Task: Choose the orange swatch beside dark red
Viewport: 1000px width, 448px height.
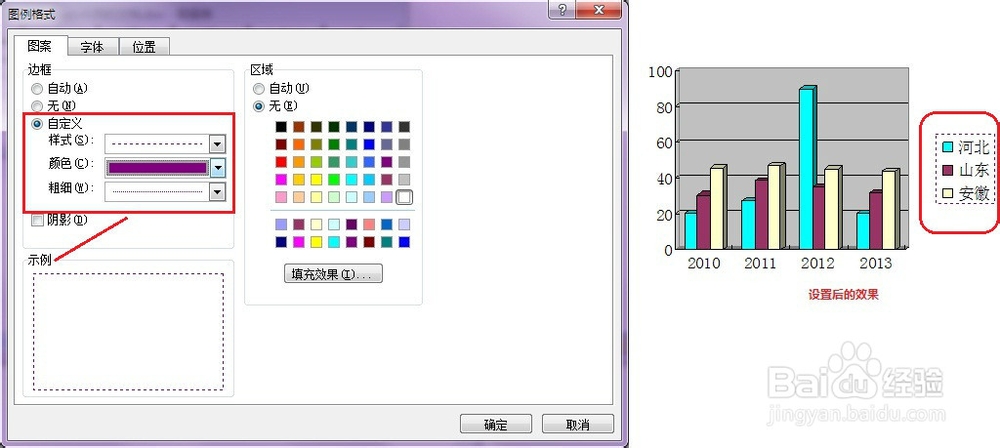Action: coord(298,144)
